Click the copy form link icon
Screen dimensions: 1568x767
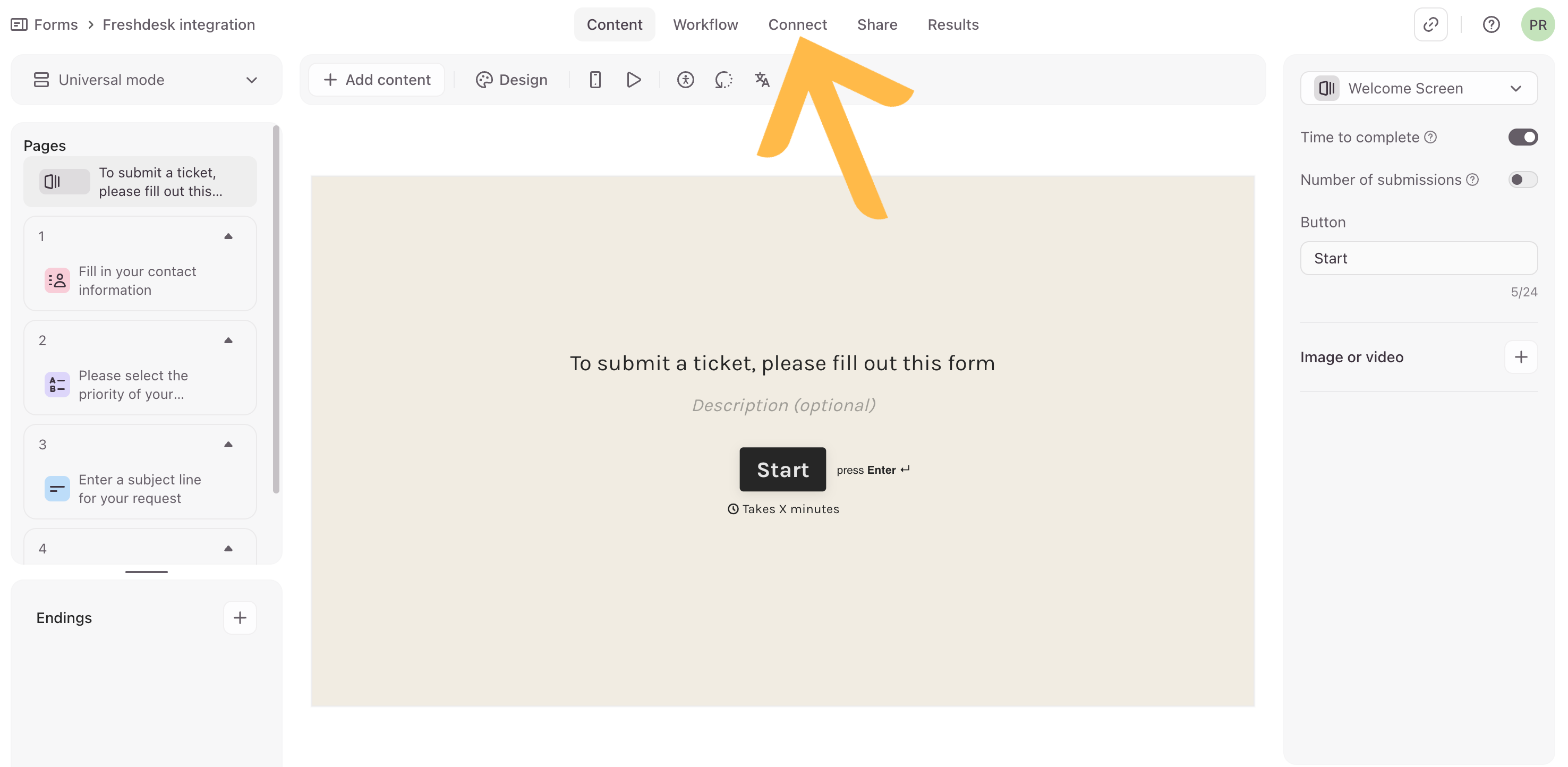click(1430, 24)
